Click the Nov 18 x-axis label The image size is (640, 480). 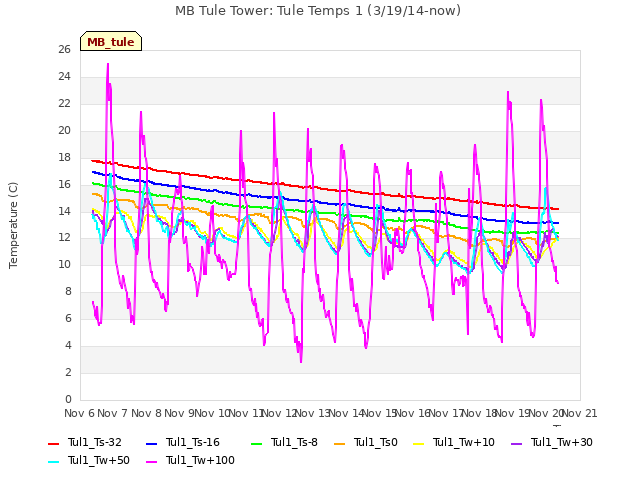tap(480, 413)
